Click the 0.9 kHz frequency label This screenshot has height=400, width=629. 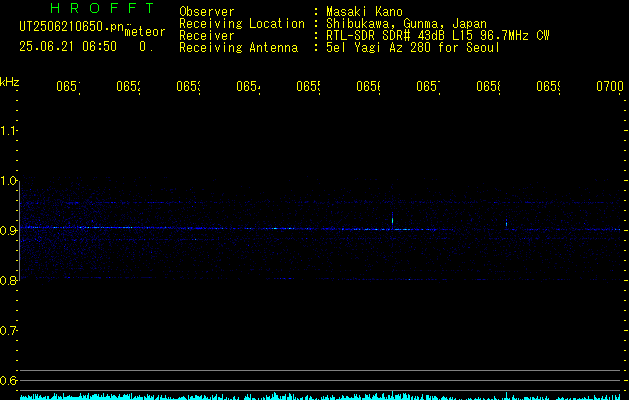click(x=8, y=230)
